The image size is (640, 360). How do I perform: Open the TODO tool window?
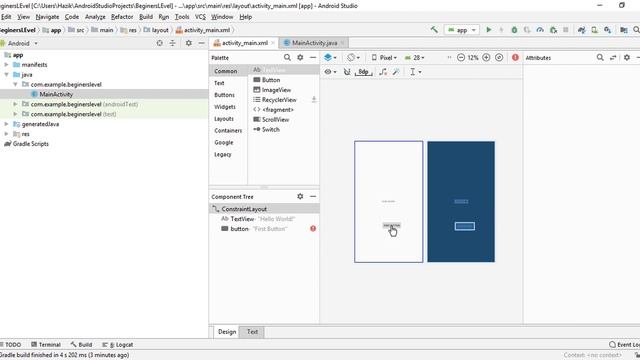click(x=11, y=345)
